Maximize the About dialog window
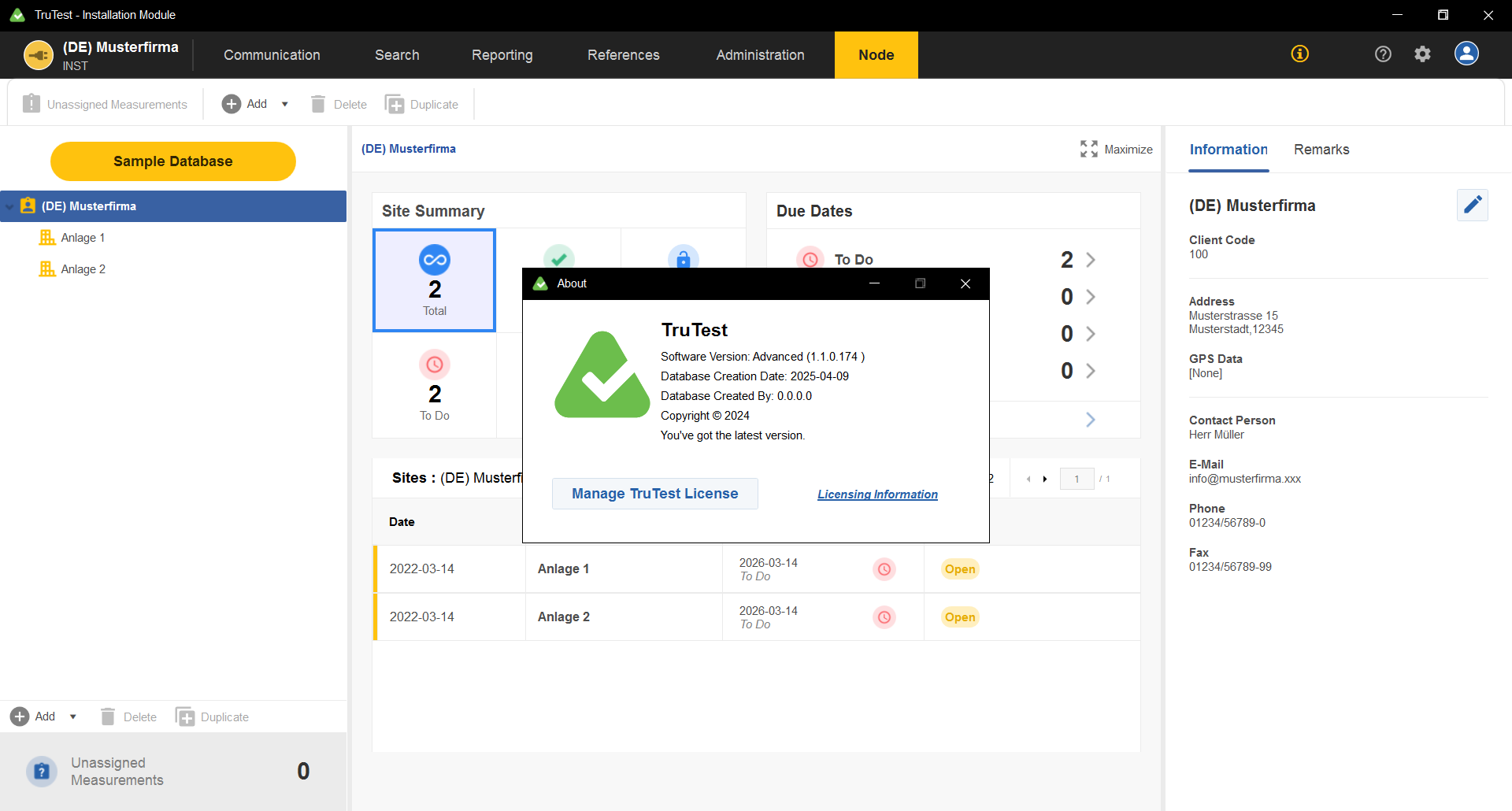This screenshot has height=811, width=1512. (x=920, y=283)
